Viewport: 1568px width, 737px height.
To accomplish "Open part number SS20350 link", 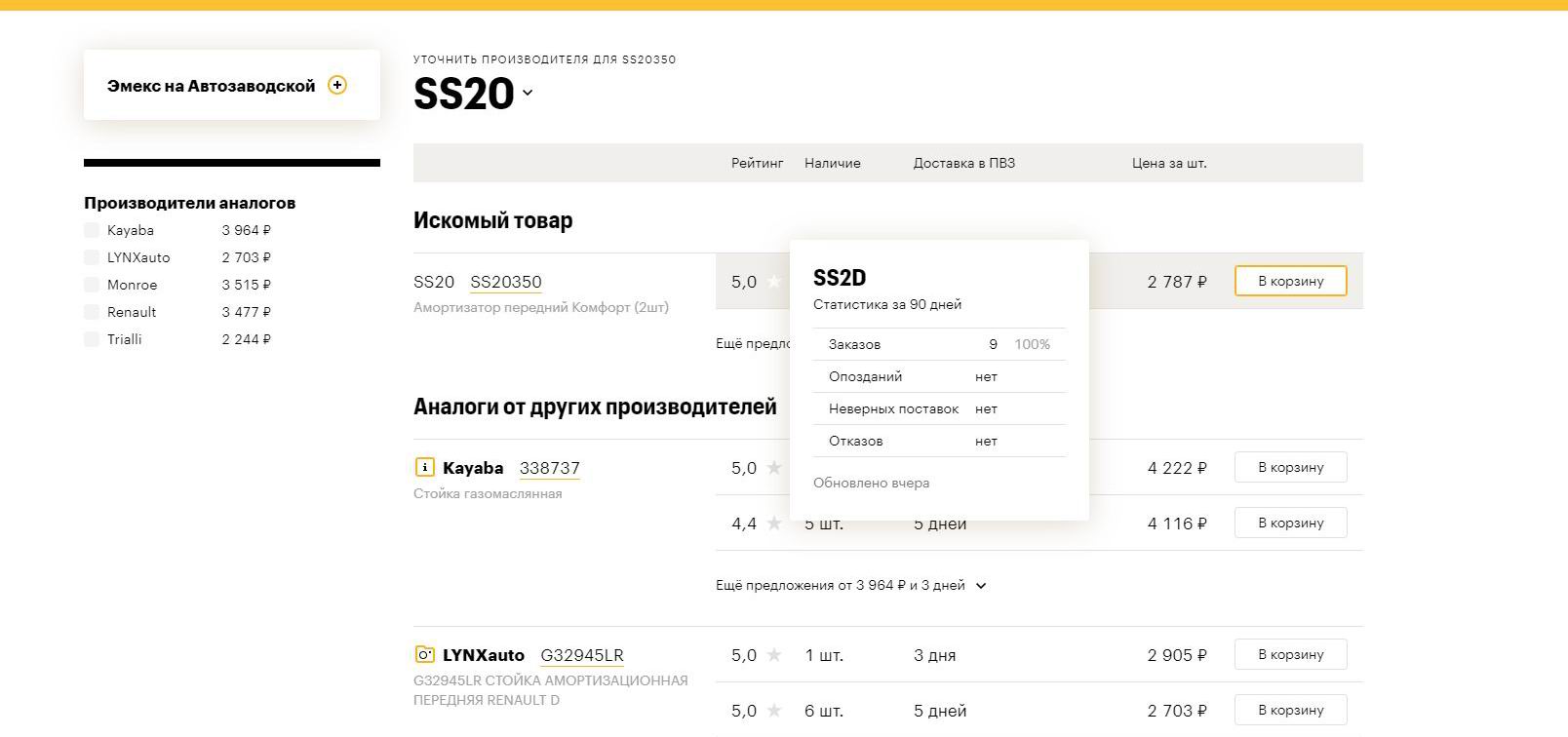I will point(506,282).
